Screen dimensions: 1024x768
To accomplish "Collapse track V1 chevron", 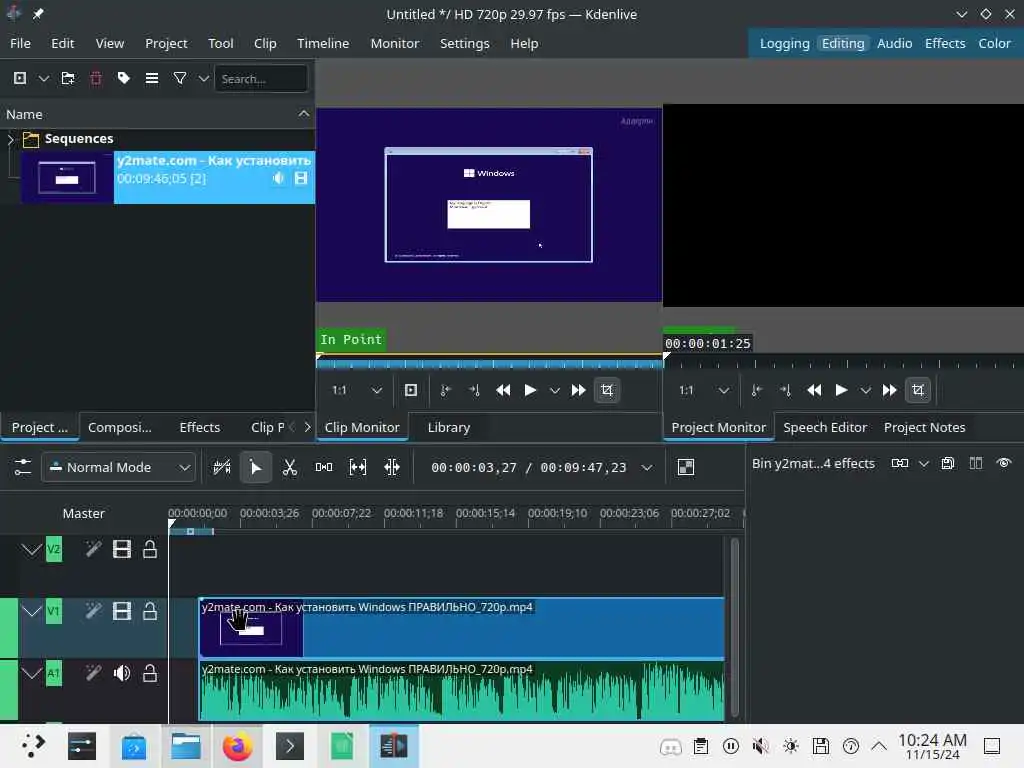I will tap(31, 611).
